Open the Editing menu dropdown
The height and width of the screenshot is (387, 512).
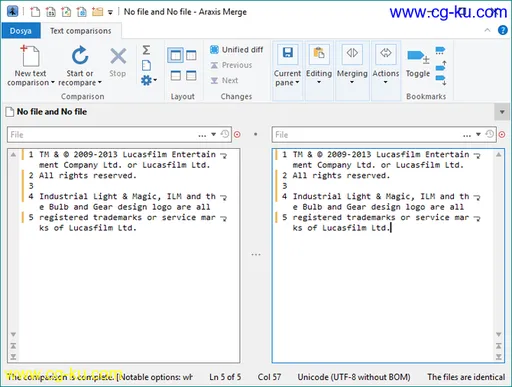point(319,82)
